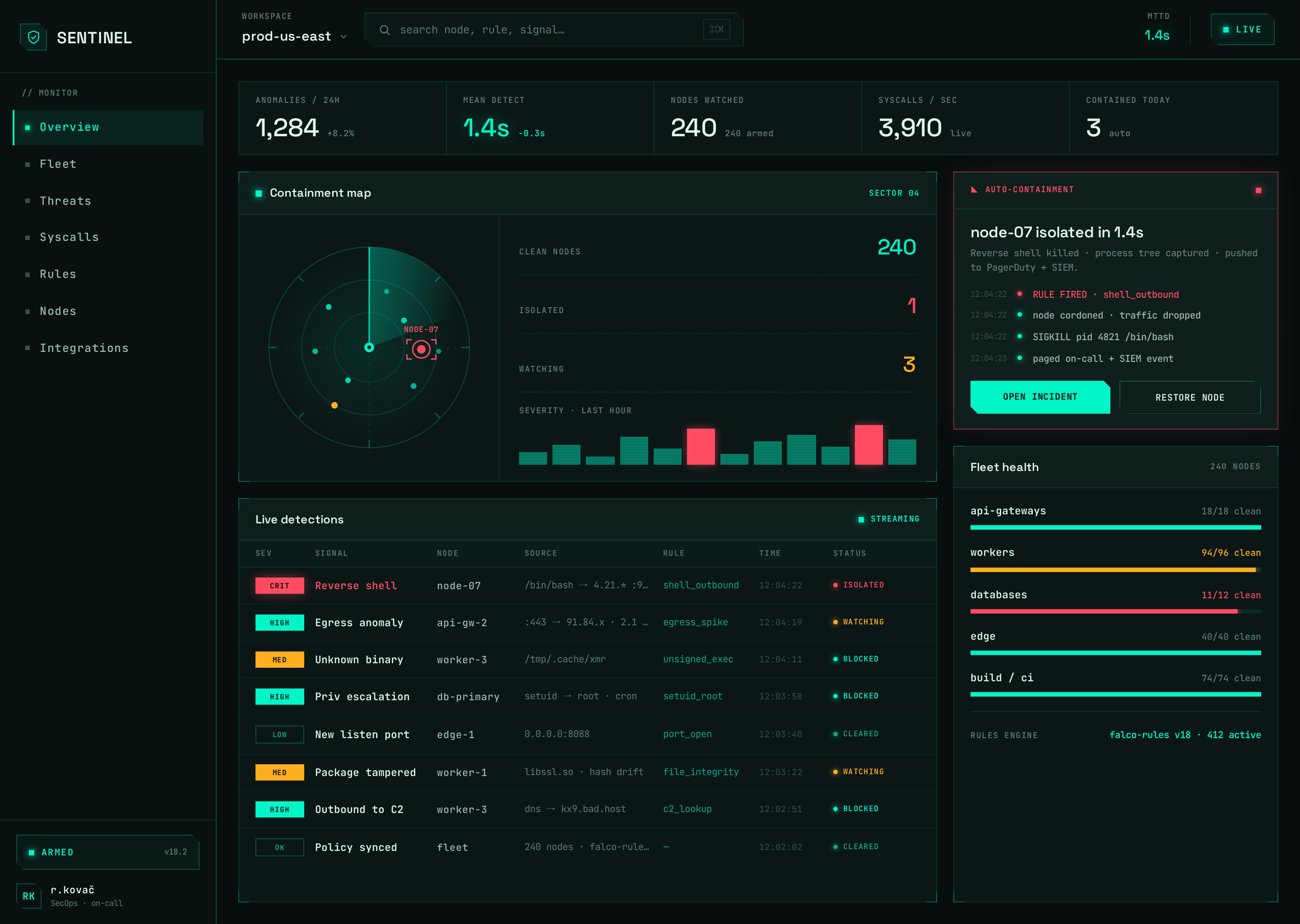The height and width of the screenshot is (924, 1300).
Task: Click the radar center sweep point
Action: tap(369, 347)
